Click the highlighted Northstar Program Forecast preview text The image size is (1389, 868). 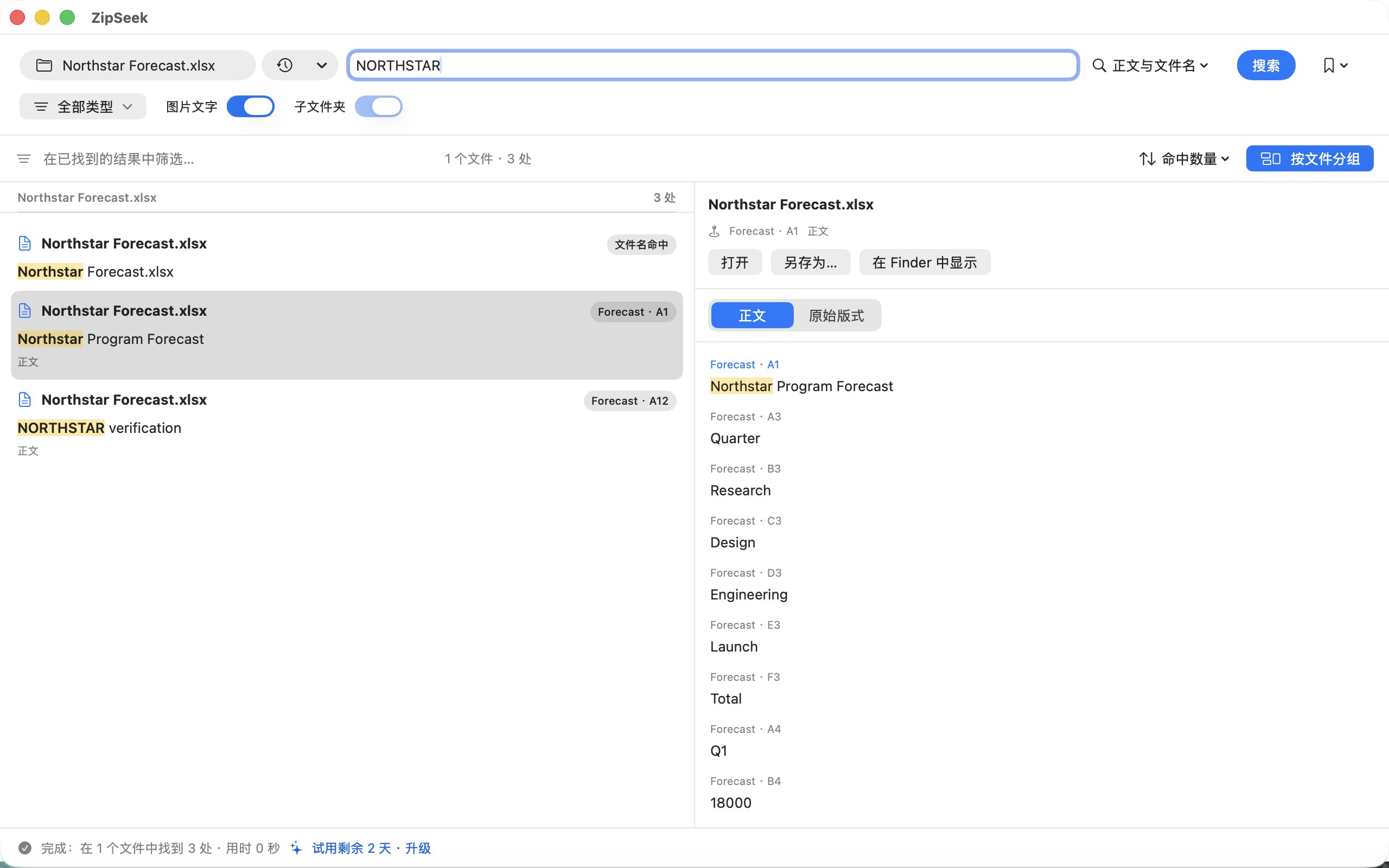801,386
